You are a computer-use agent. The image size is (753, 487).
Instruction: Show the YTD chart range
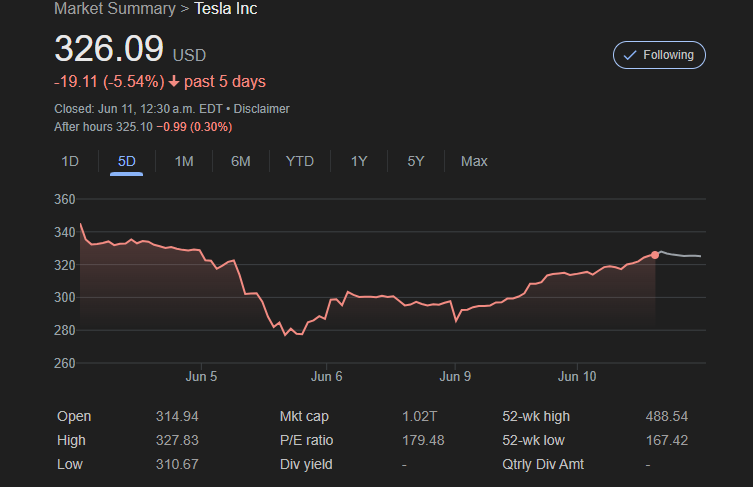[x=300, y=161]
